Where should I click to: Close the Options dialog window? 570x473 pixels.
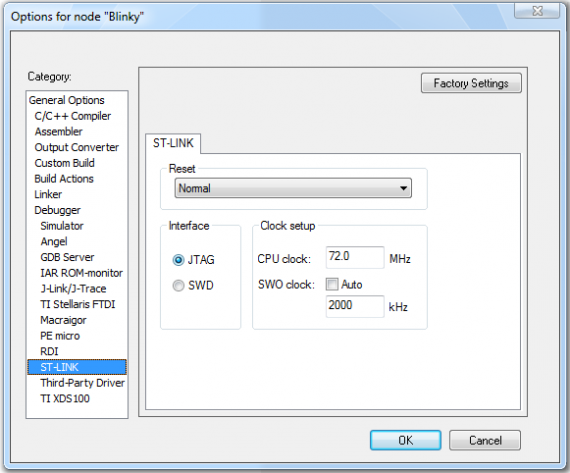537,11
